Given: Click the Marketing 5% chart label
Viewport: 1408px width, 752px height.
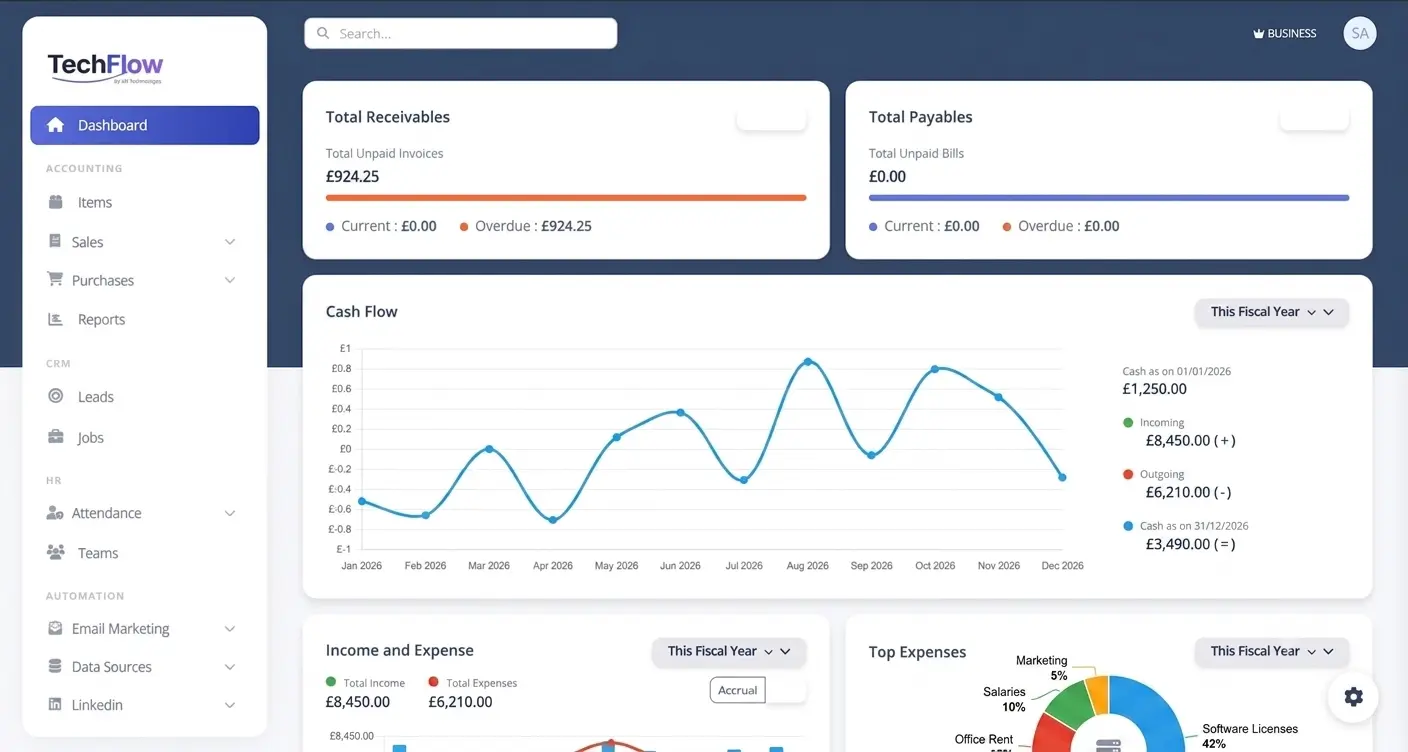Looking at the screenshot, I should (1042, 668).
